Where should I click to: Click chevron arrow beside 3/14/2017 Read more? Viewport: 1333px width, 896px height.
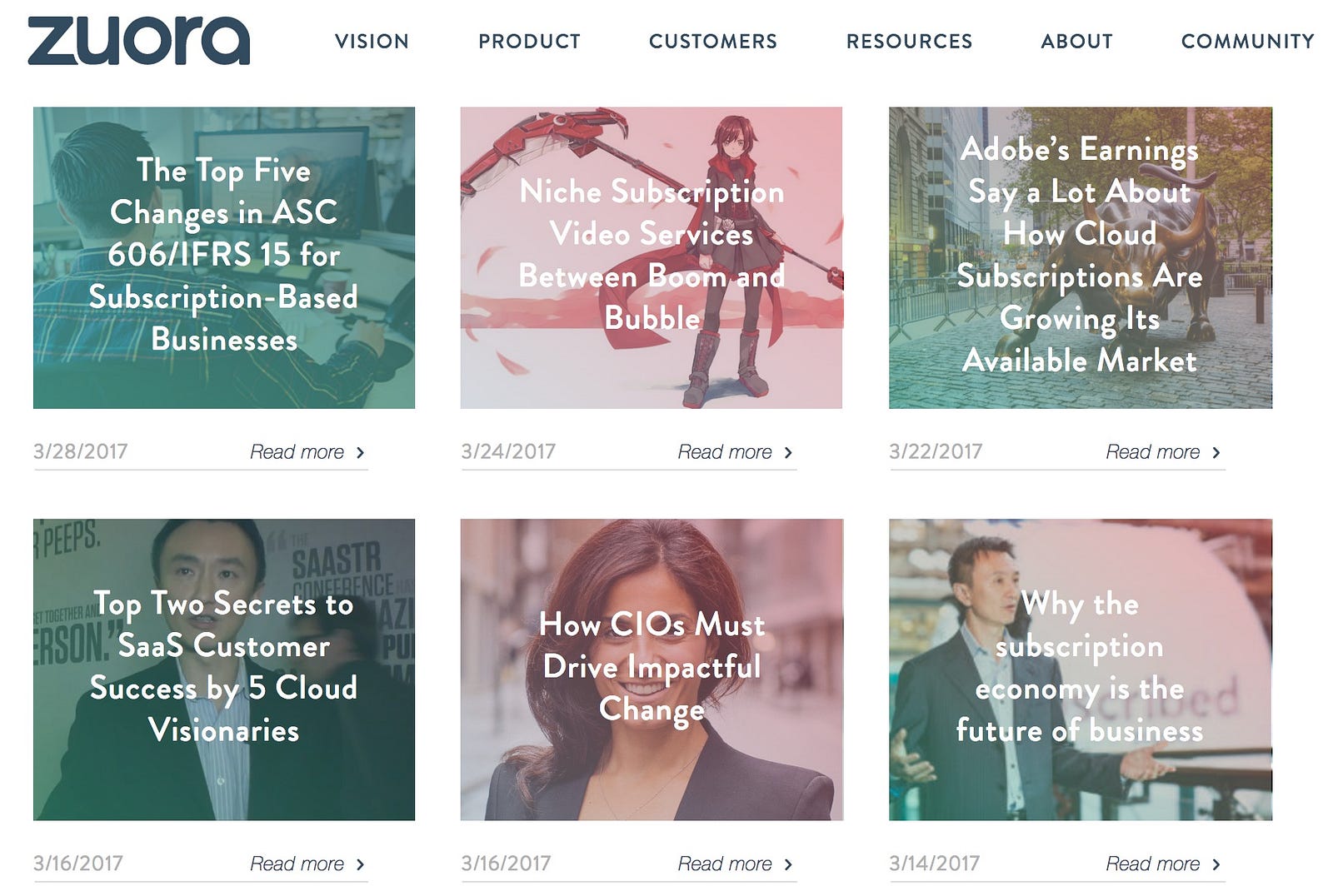tap(1216, 865)
